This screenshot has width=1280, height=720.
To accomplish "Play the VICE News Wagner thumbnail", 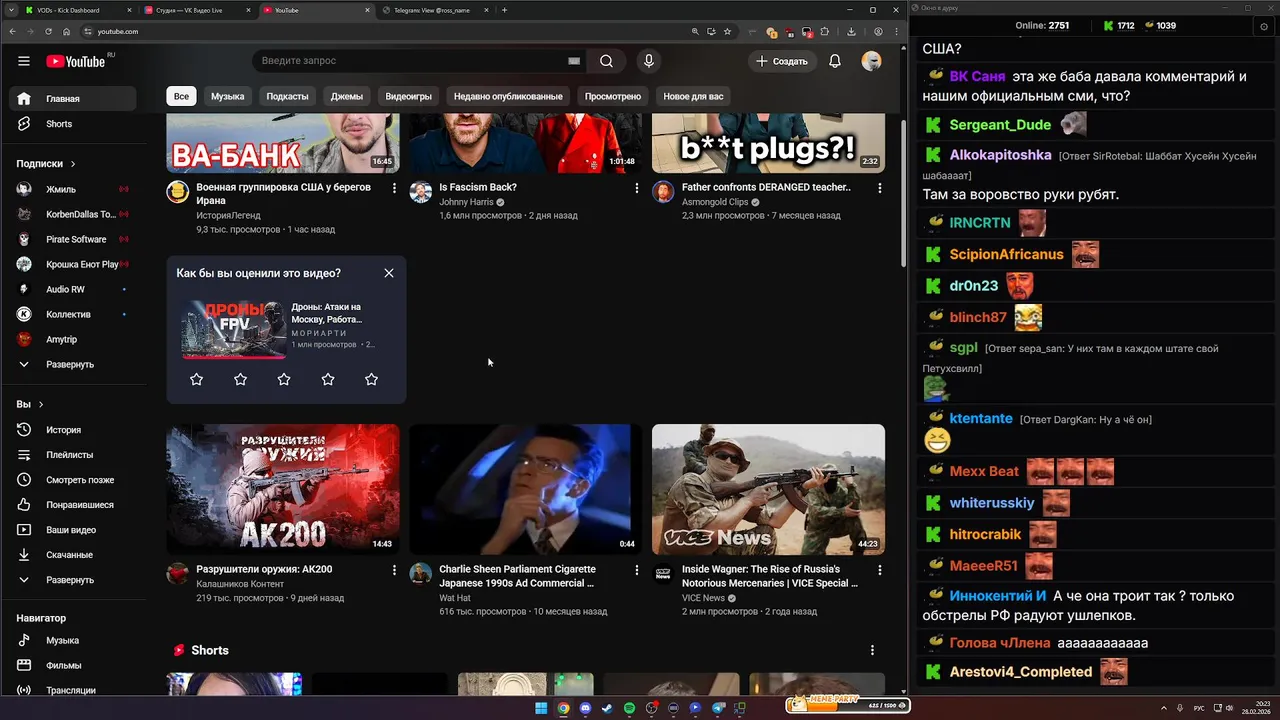I will [768, 489].
